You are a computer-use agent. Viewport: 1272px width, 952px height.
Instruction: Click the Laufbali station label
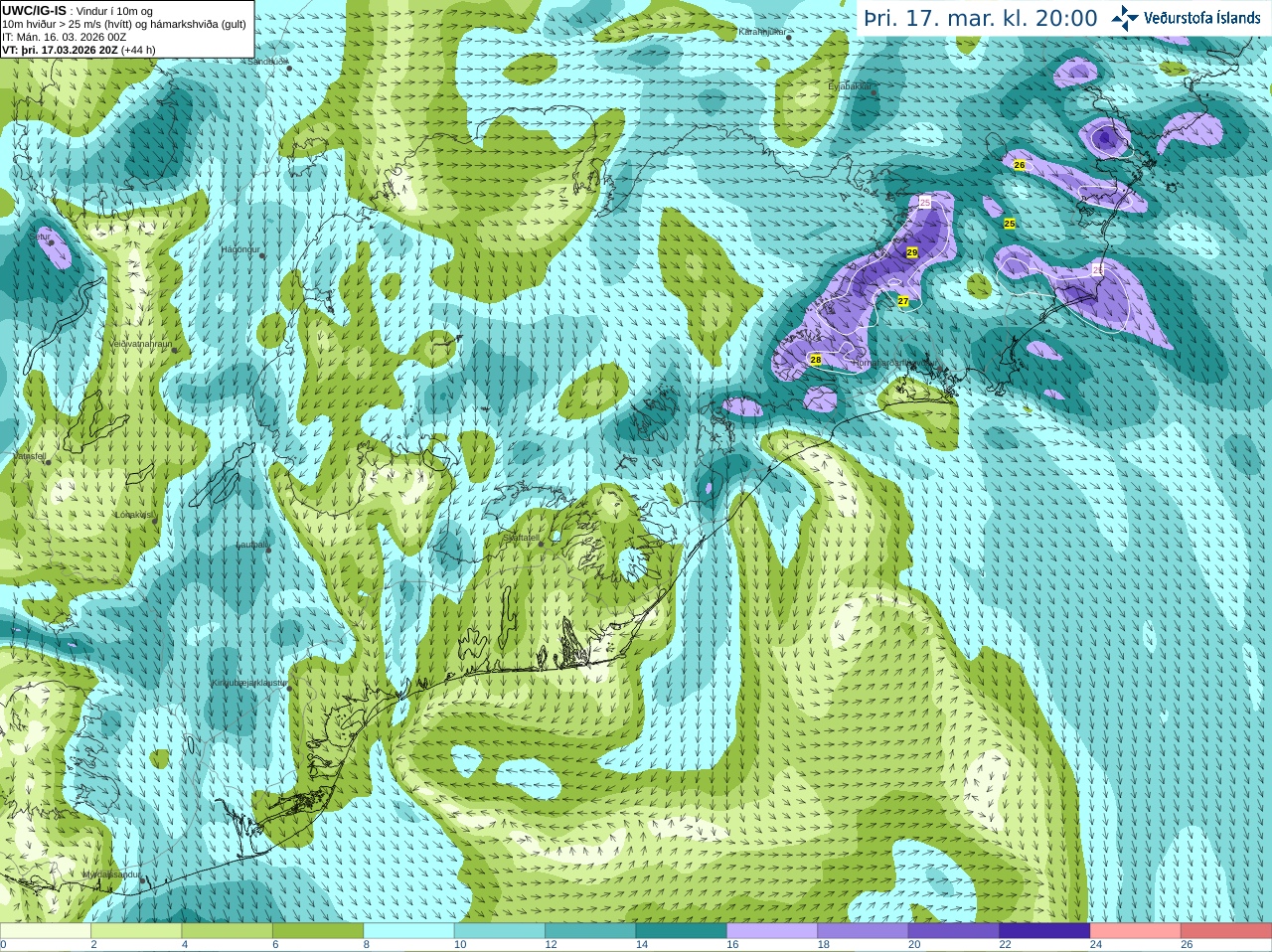251,545
